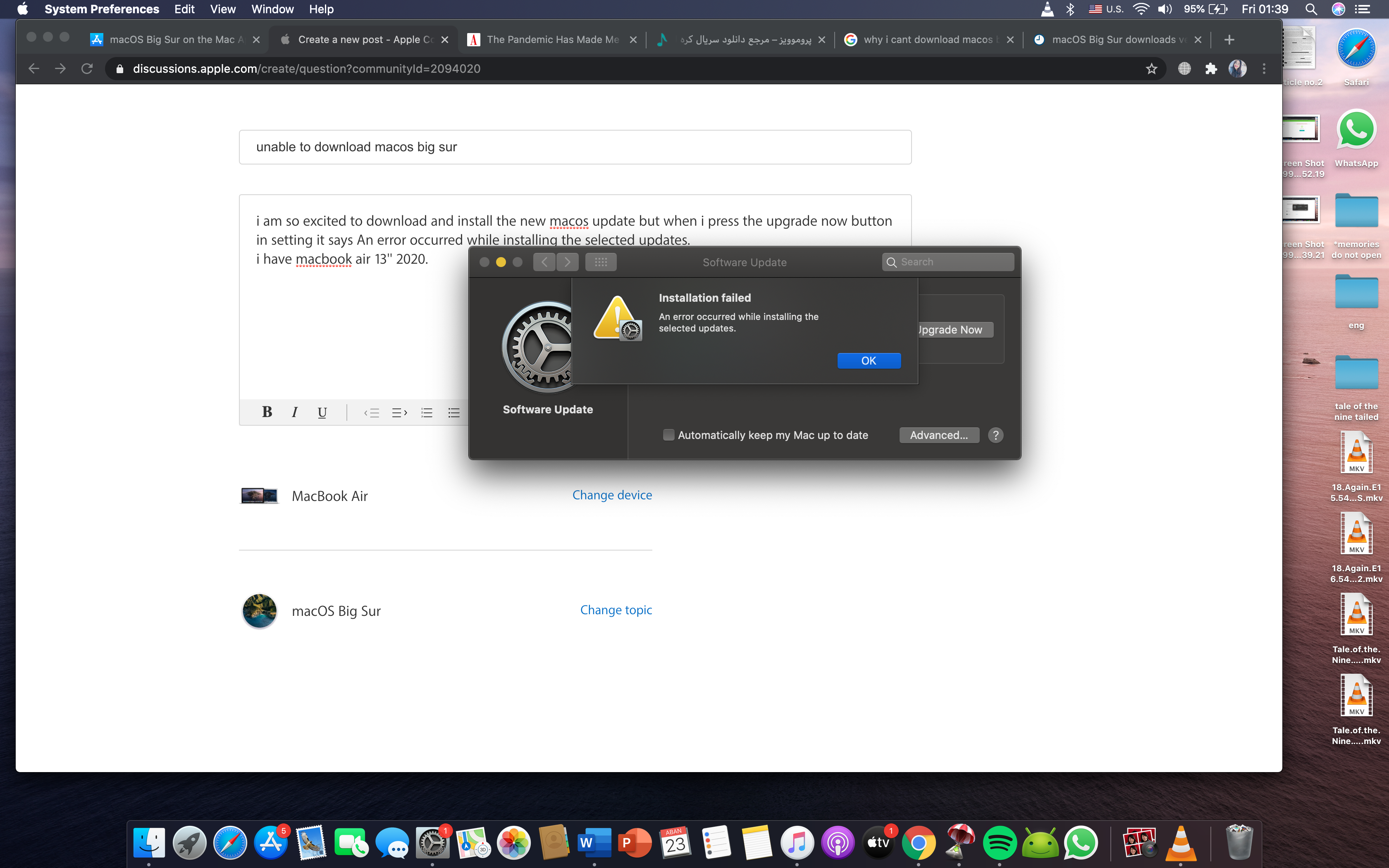Reload the current page
1389x868 pixels.
click(x=87, y=69)
